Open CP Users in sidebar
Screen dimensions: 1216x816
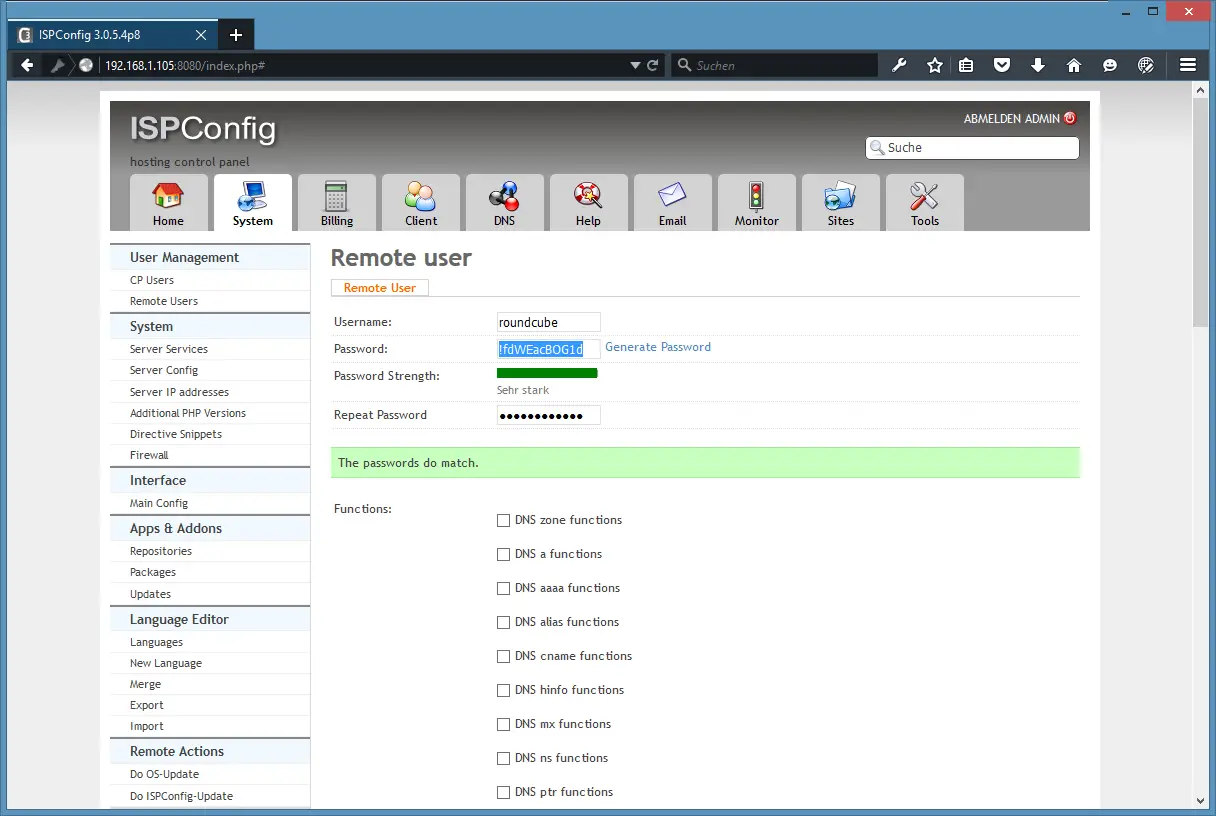pyautogui.click(x=152, y=280)
